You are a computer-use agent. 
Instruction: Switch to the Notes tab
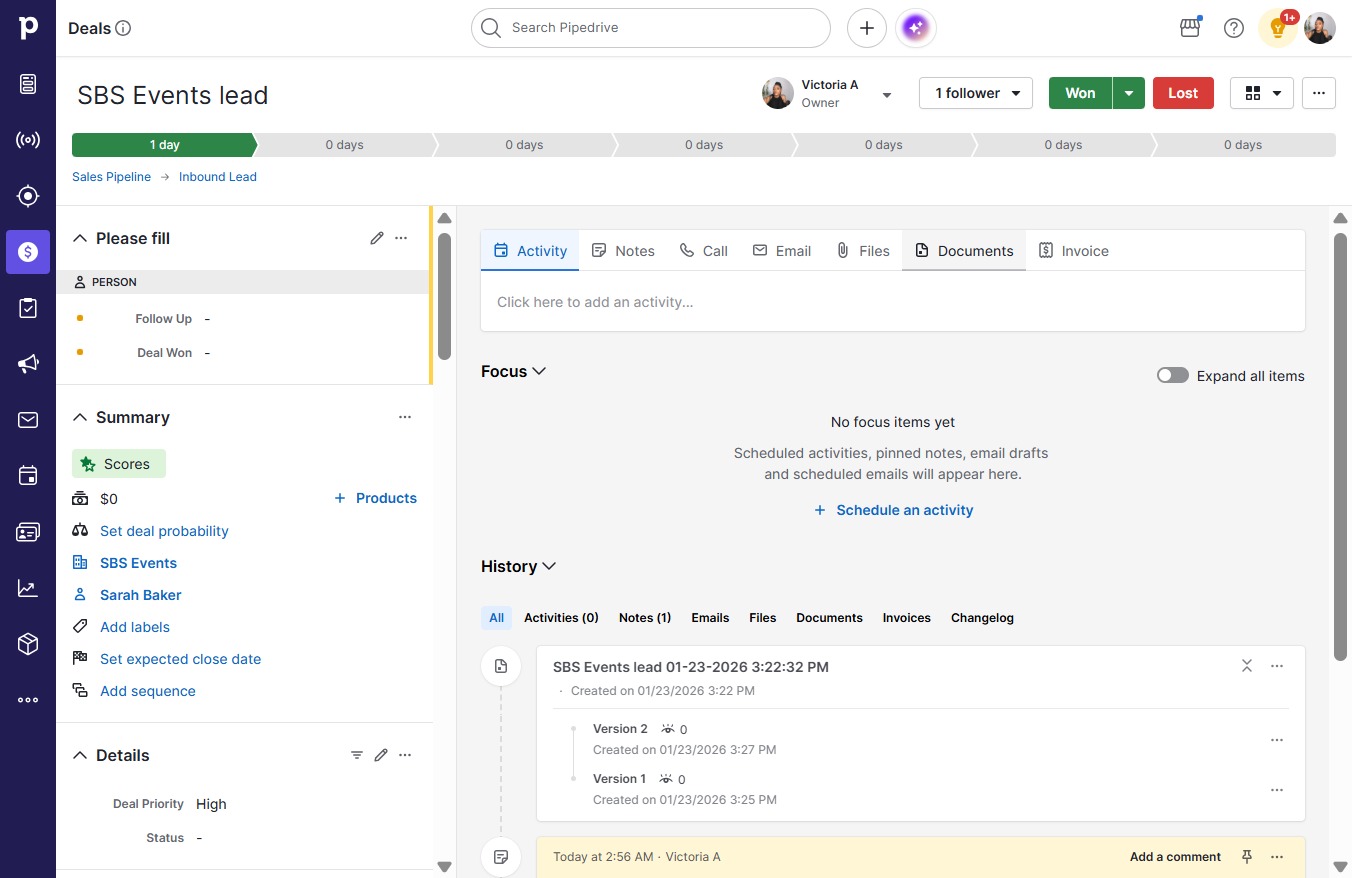point(623,251)
